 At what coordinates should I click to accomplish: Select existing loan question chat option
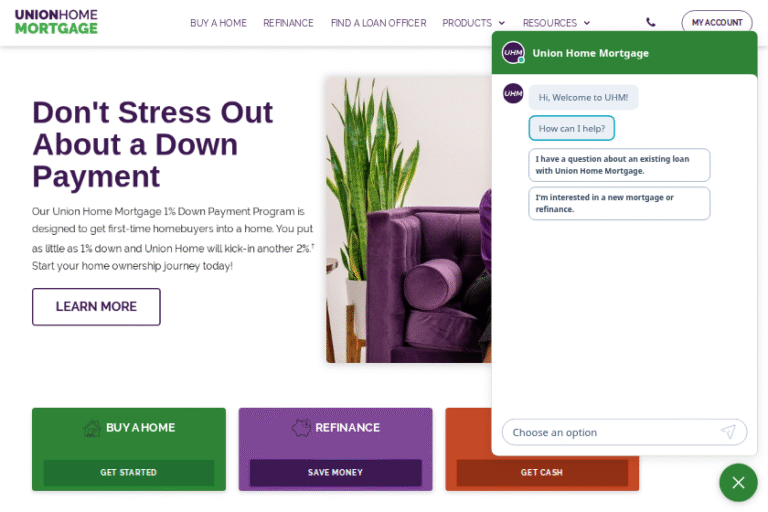(x=619, y=165)
